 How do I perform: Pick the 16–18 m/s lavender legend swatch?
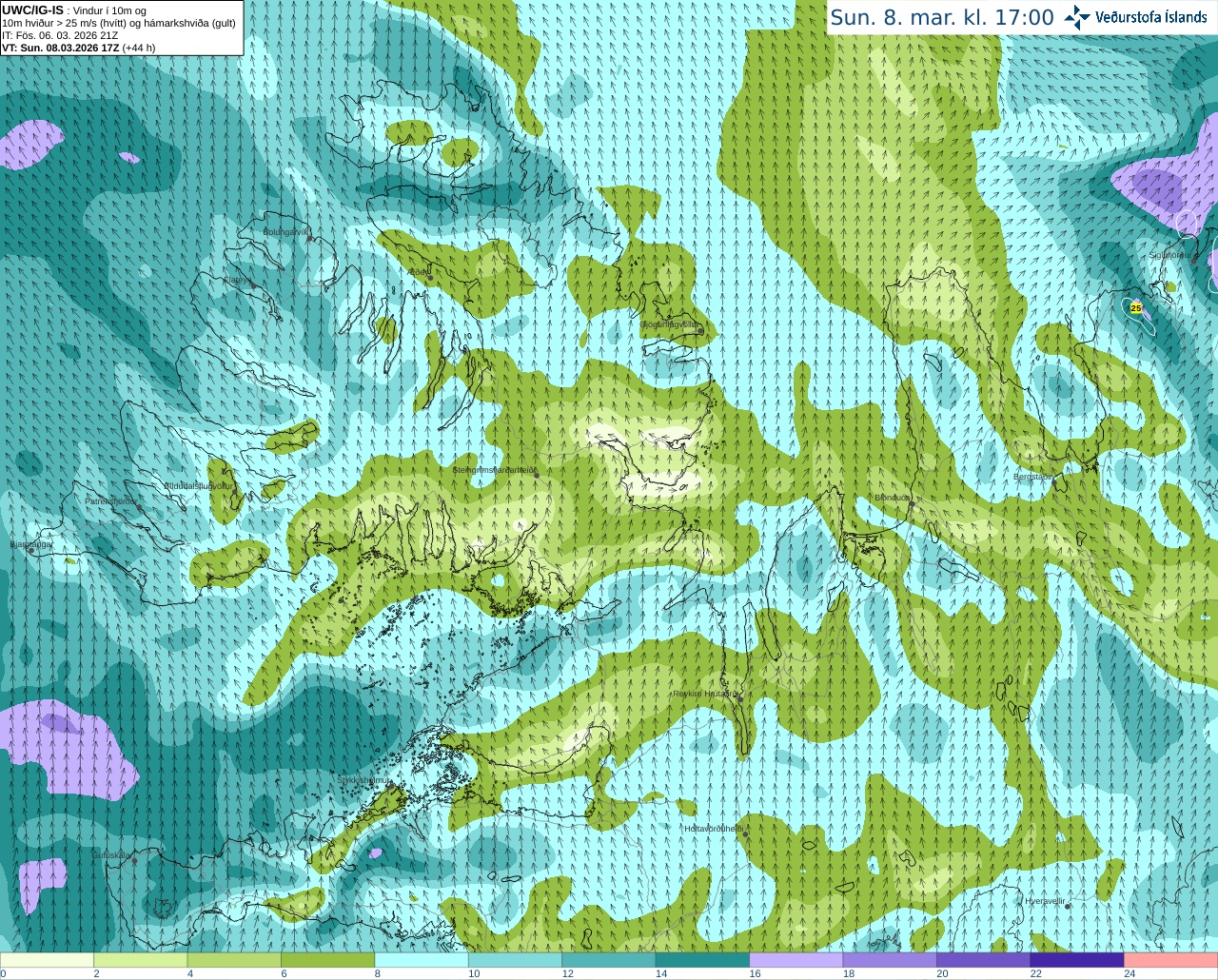click(x=796, y=960)
